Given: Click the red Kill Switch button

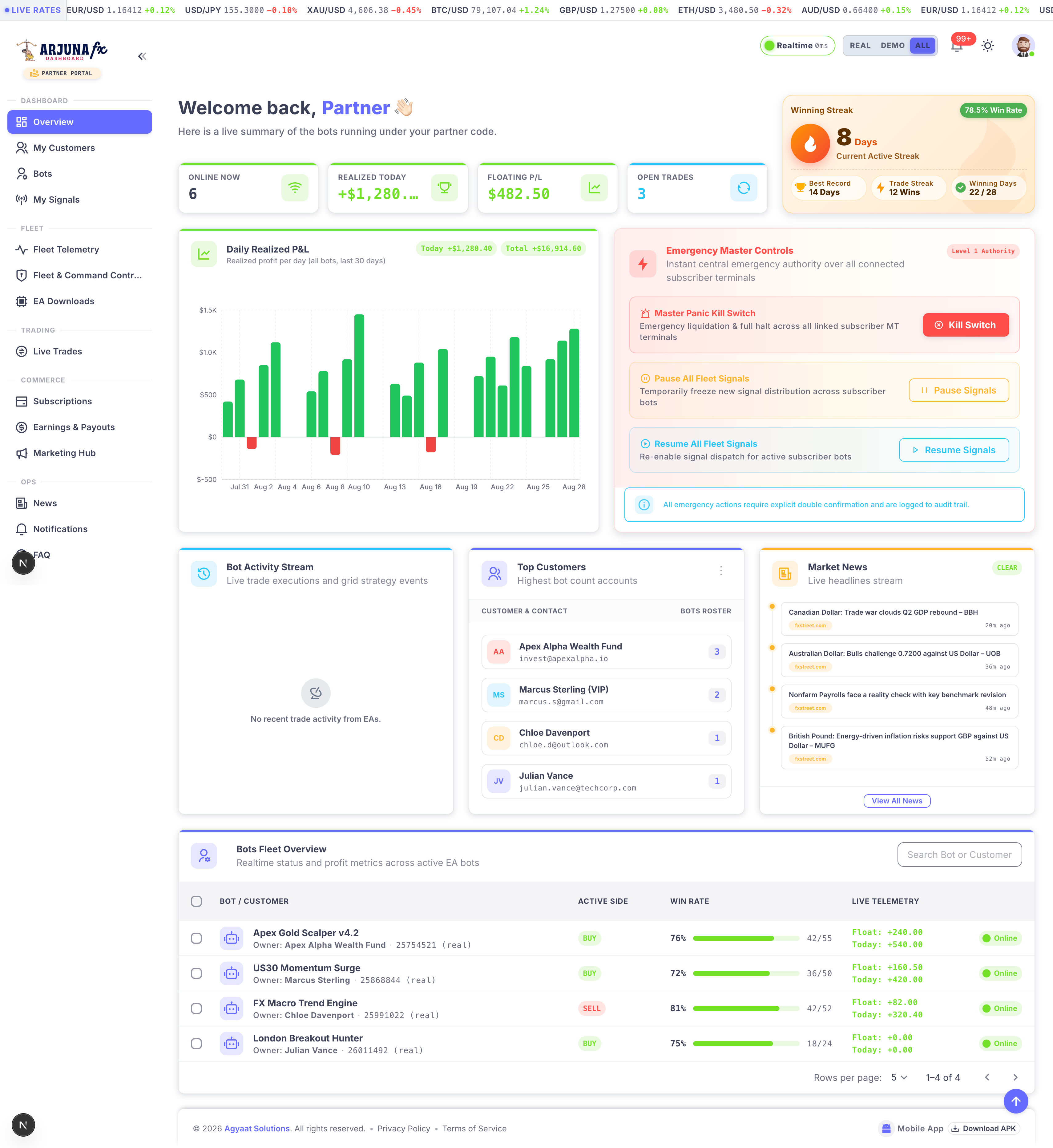Looking at the screenshot, I should [966, 325].
